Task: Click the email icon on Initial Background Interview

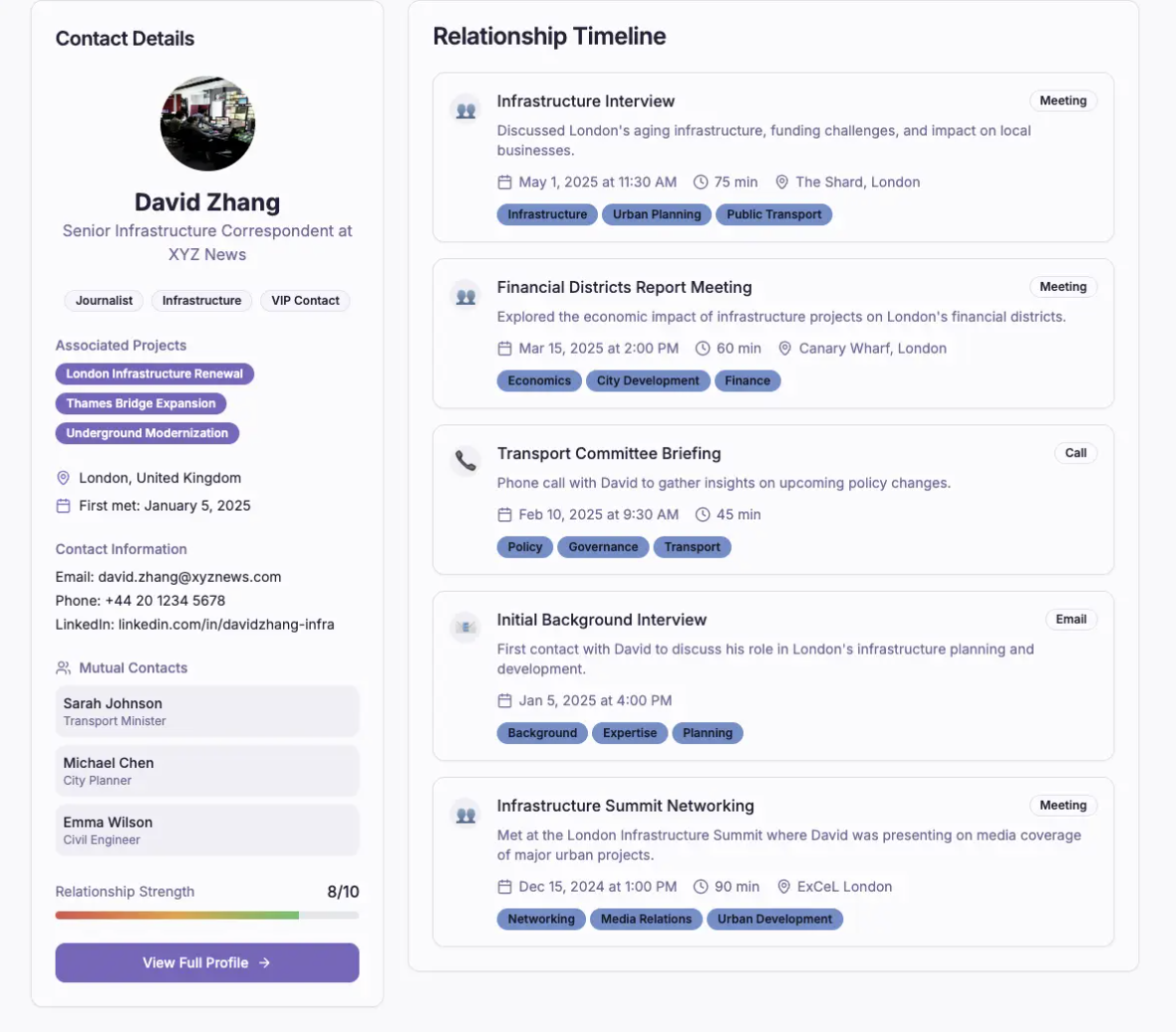Action: pos(465,628)
